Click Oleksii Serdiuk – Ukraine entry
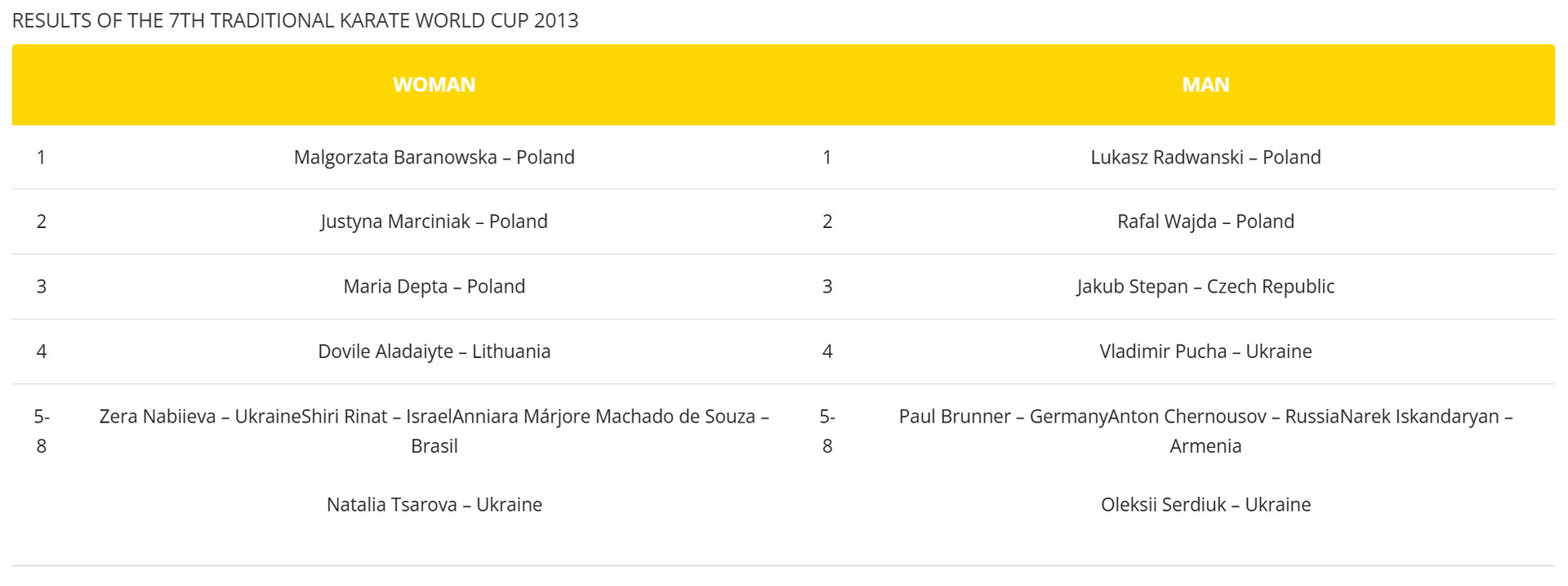This screenshot has width=1568, height=586. coord(1205,504)
